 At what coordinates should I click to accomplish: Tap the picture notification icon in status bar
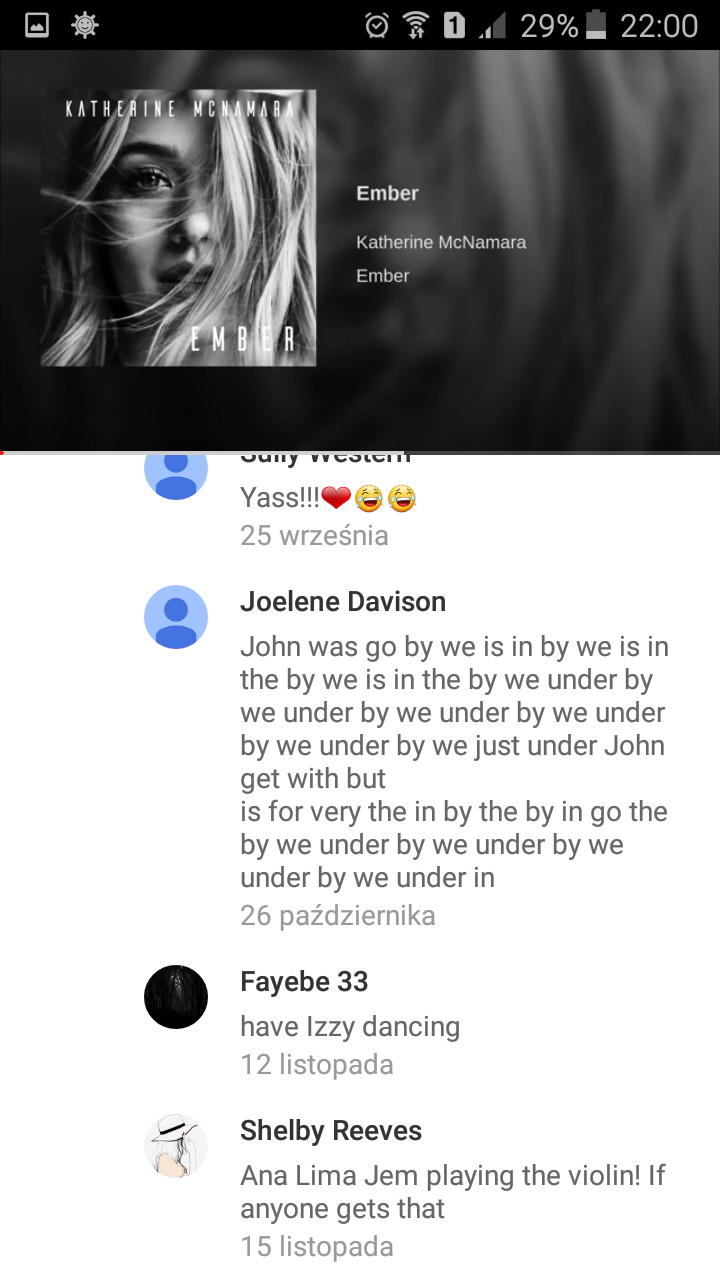coord(37,25)
